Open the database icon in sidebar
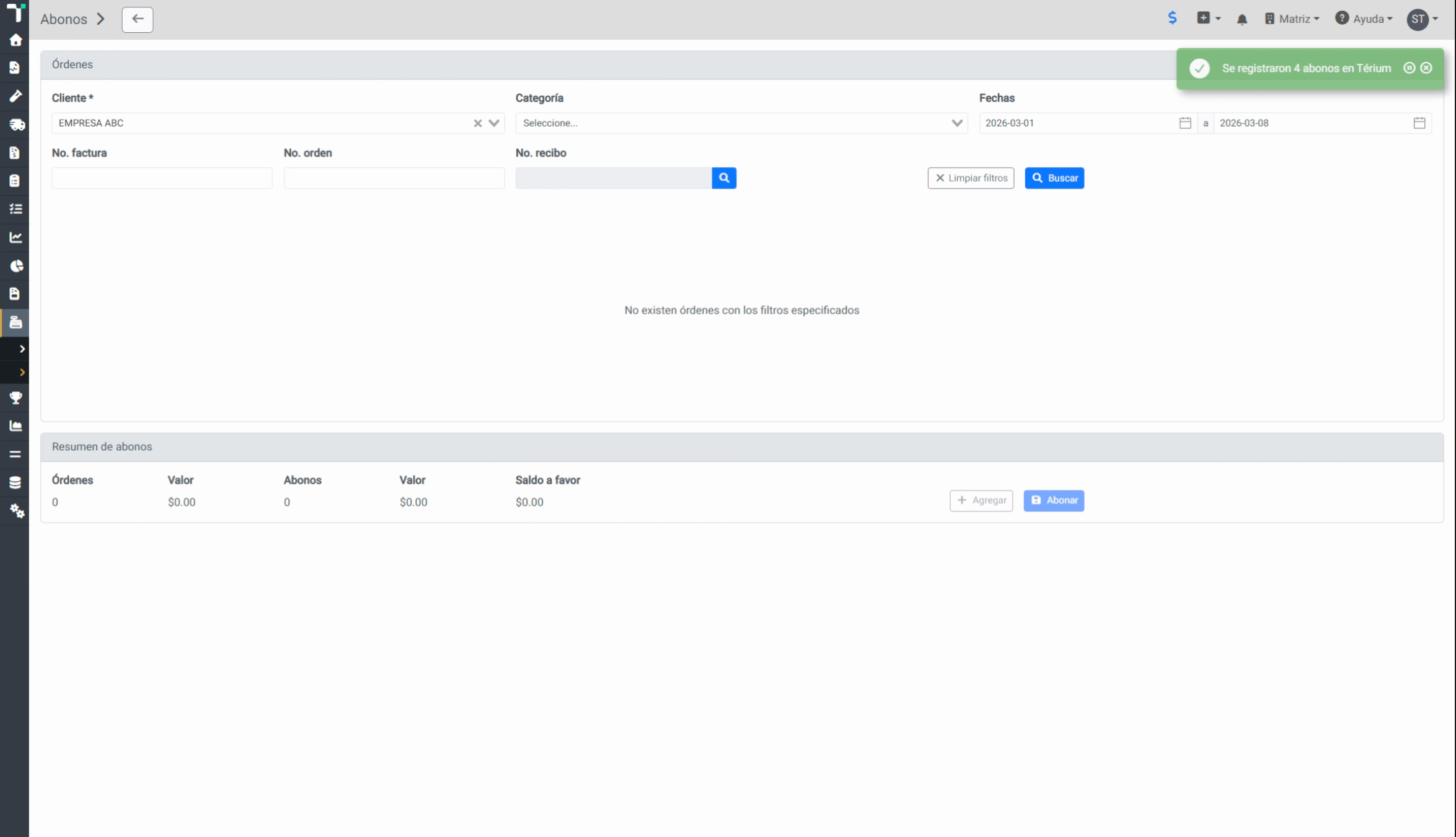This screenshot has height=837, width=1456. (x=15, y=482)
